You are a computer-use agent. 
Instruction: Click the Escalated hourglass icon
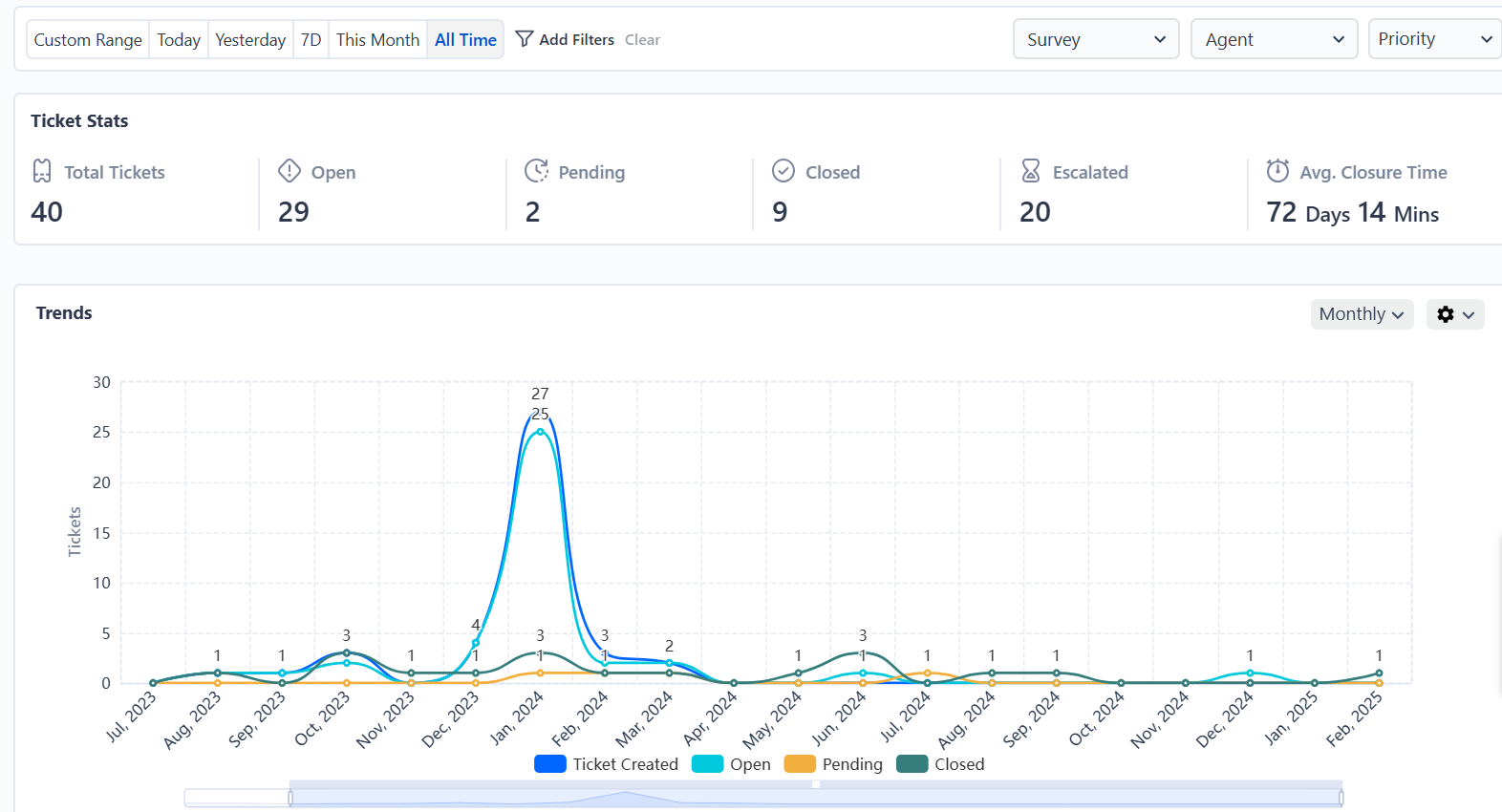coord(1031,171)
